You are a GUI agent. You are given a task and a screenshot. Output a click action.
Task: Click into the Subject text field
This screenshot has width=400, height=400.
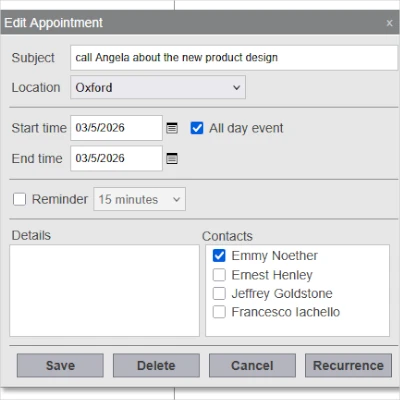point(234,58)
